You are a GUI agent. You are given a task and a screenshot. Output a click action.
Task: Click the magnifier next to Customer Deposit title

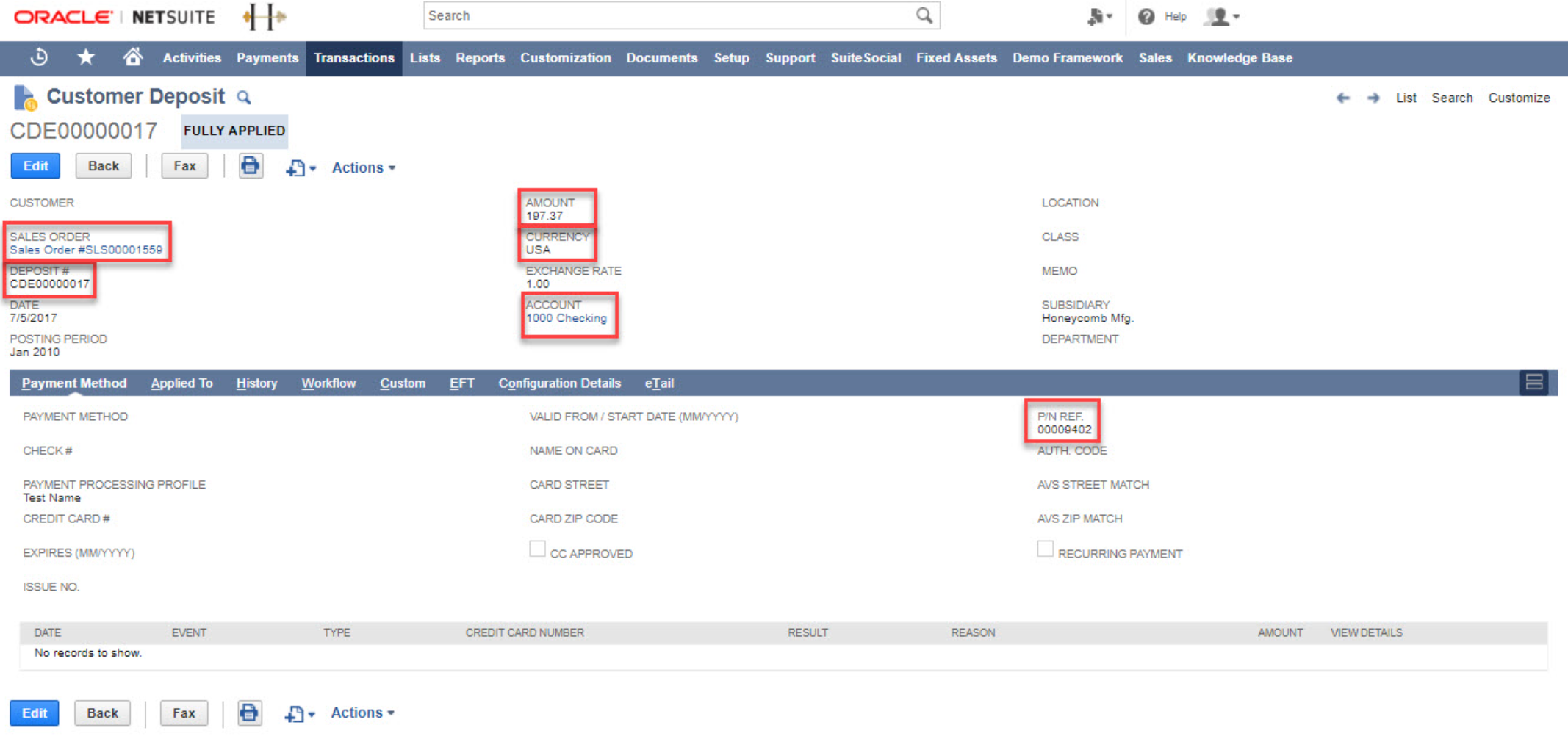coord(244,98)
